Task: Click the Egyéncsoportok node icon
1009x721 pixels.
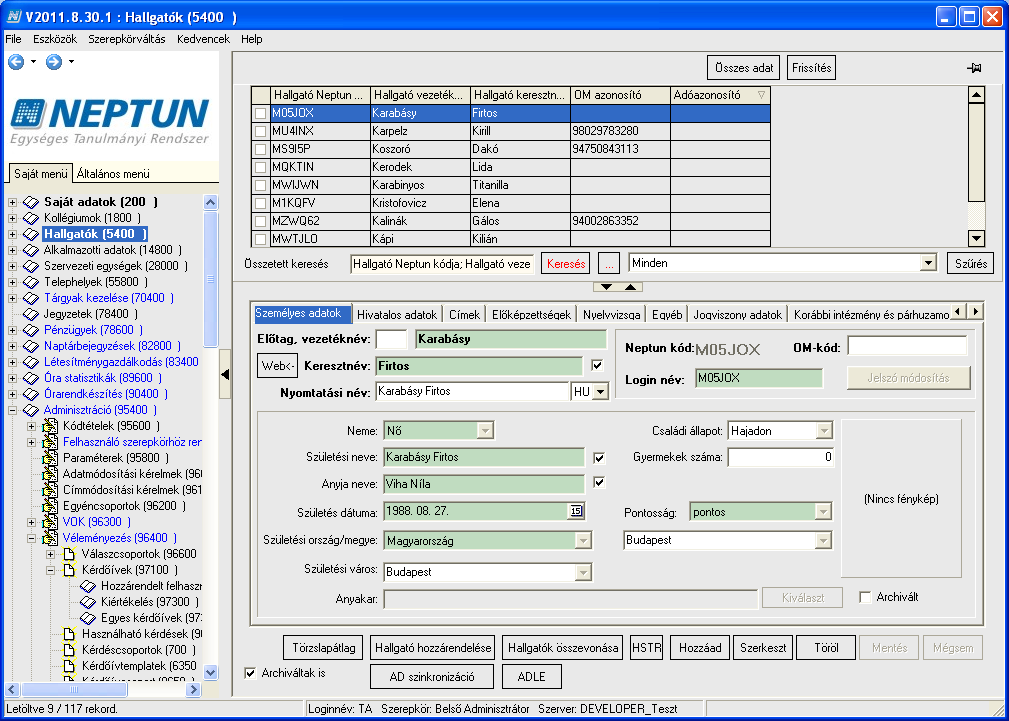Action: click(50, 506)
